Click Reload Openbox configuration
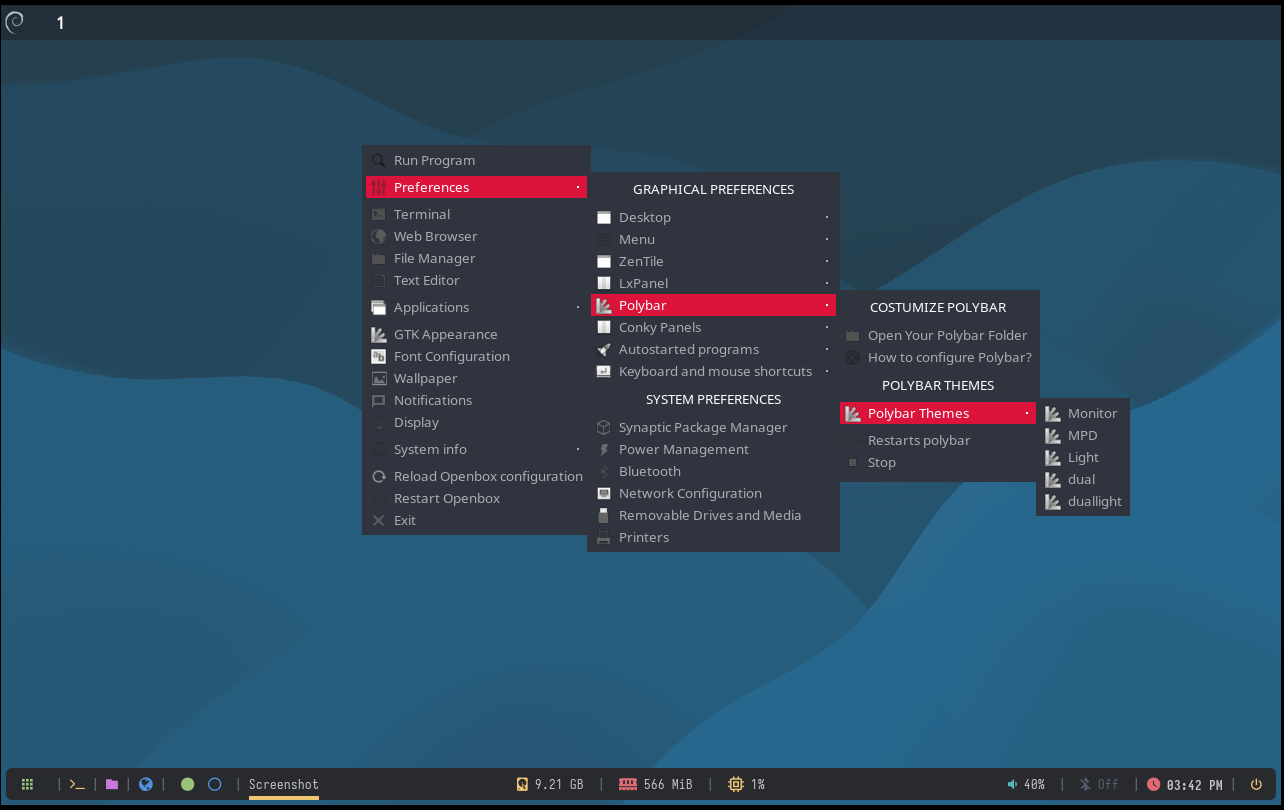Viewport: 1284px width, 810px height. point(487,476)
